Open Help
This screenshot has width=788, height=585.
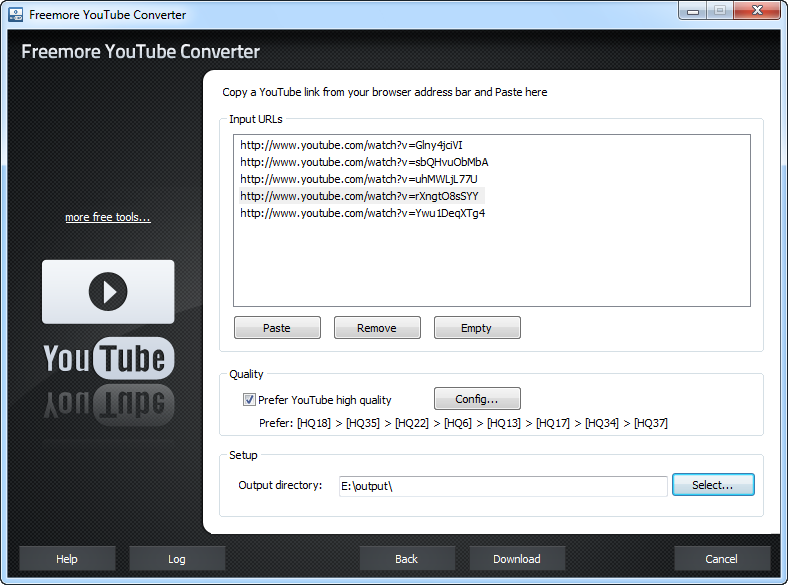pyautogui.click(x=67, y=559)
